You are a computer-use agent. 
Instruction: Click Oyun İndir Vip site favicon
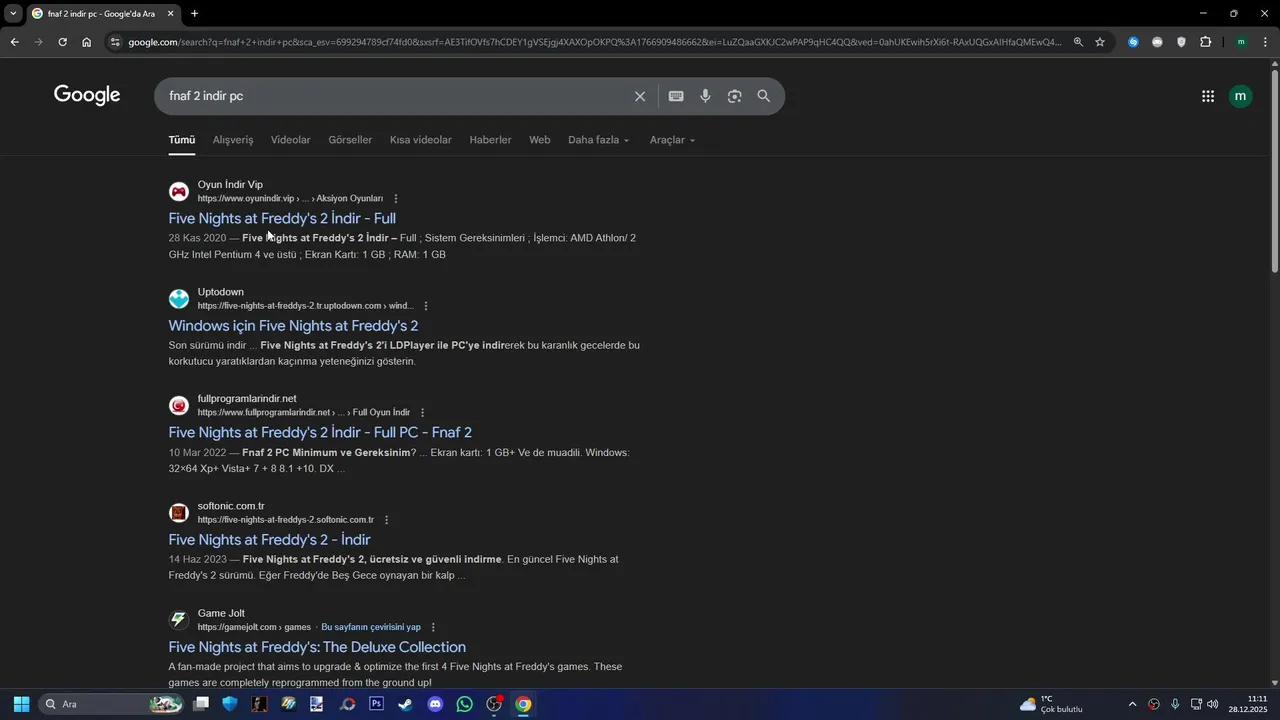[179, 191]
